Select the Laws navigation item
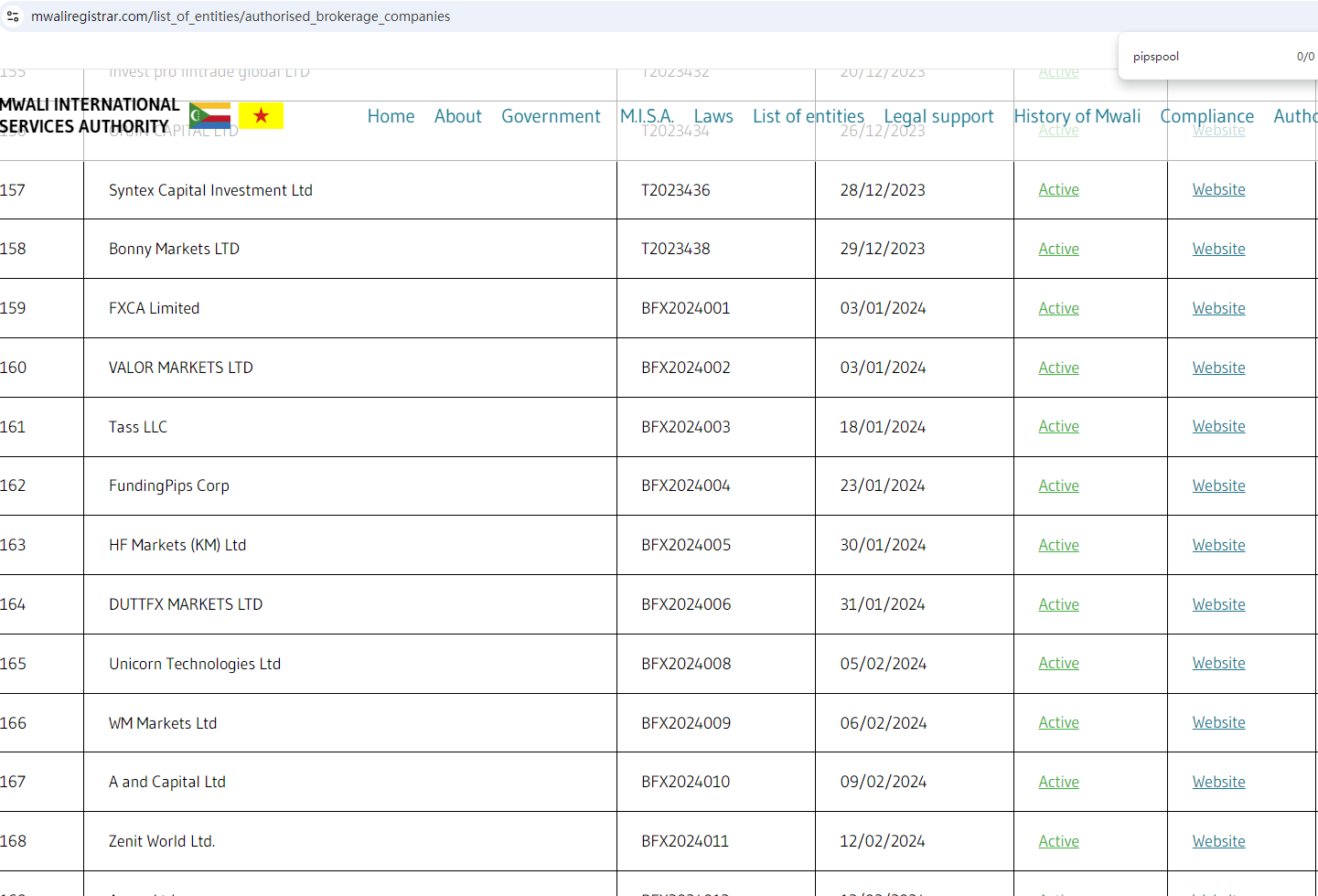1318x896 pixels. coord(713,116)
